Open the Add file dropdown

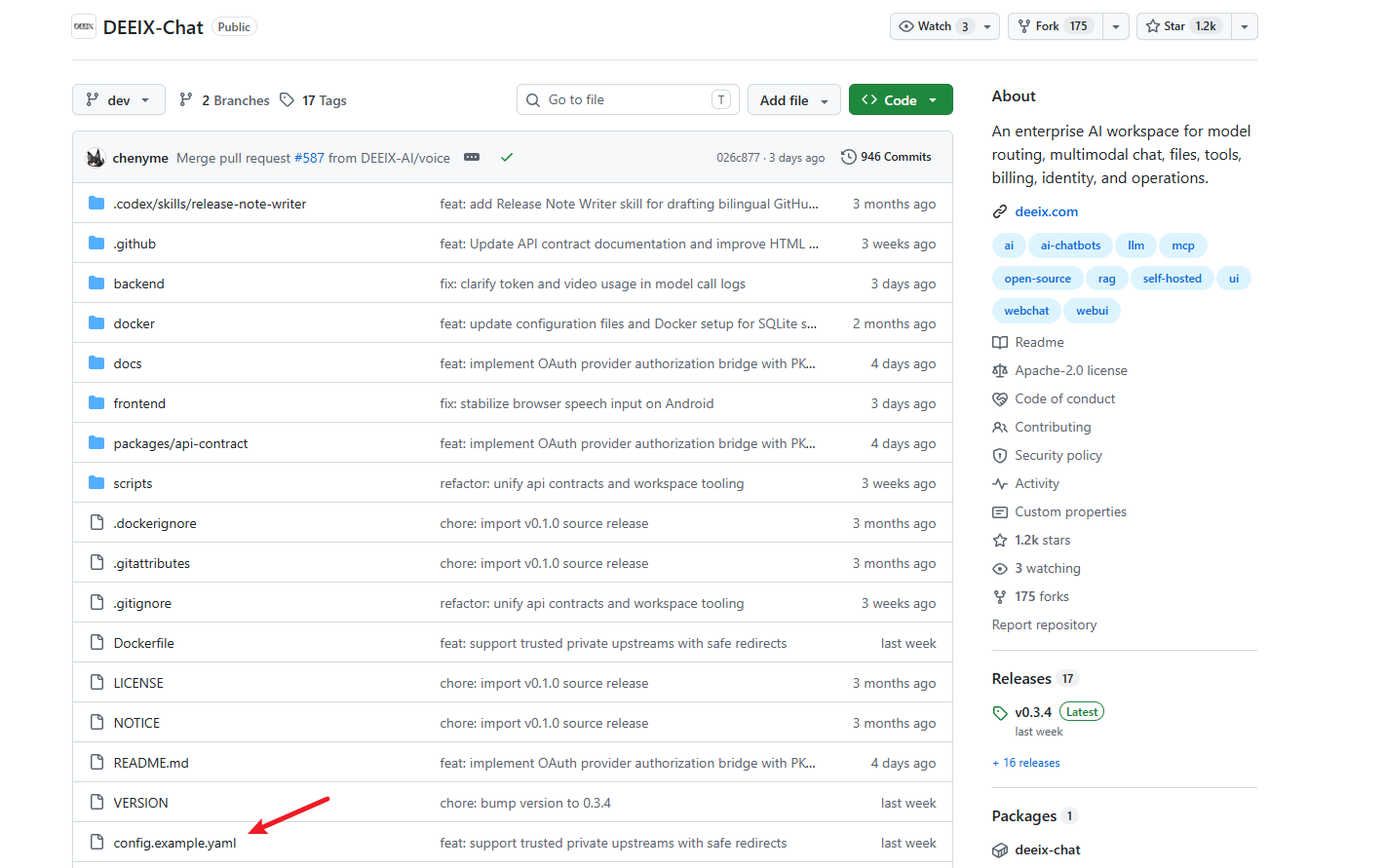(794, 100)
